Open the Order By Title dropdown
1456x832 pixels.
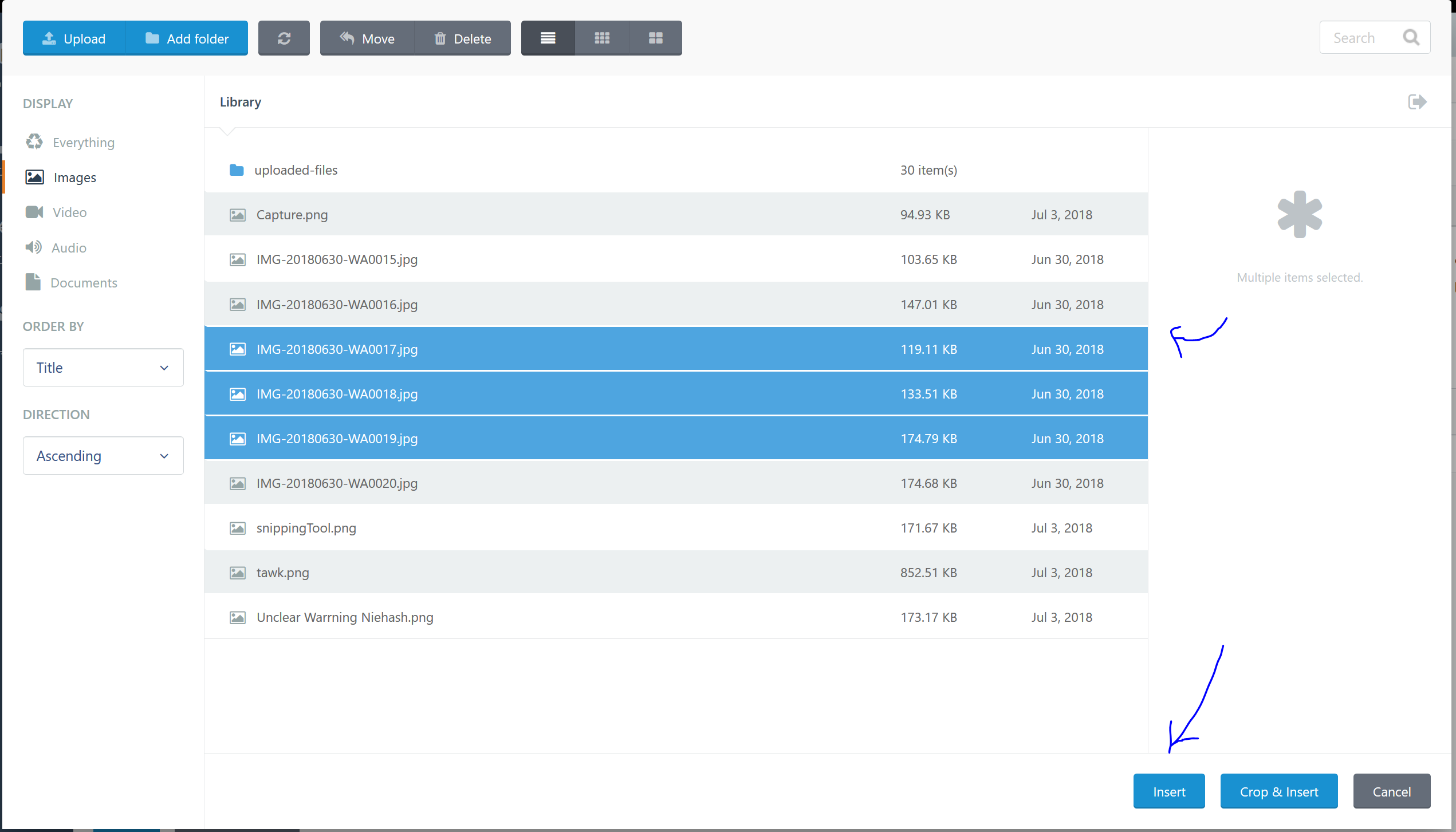103,368
